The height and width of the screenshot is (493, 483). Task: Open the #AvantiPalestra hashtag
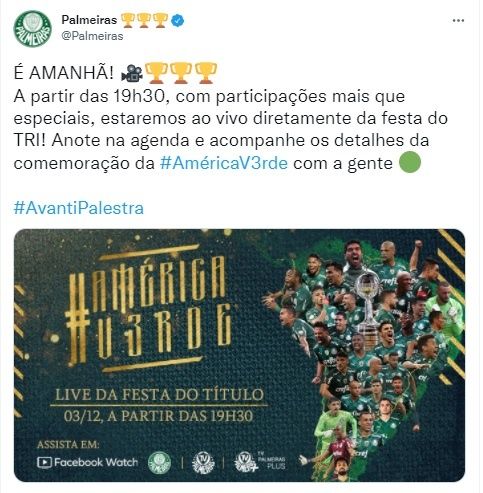pyautogui.click(x=79, y=208)
